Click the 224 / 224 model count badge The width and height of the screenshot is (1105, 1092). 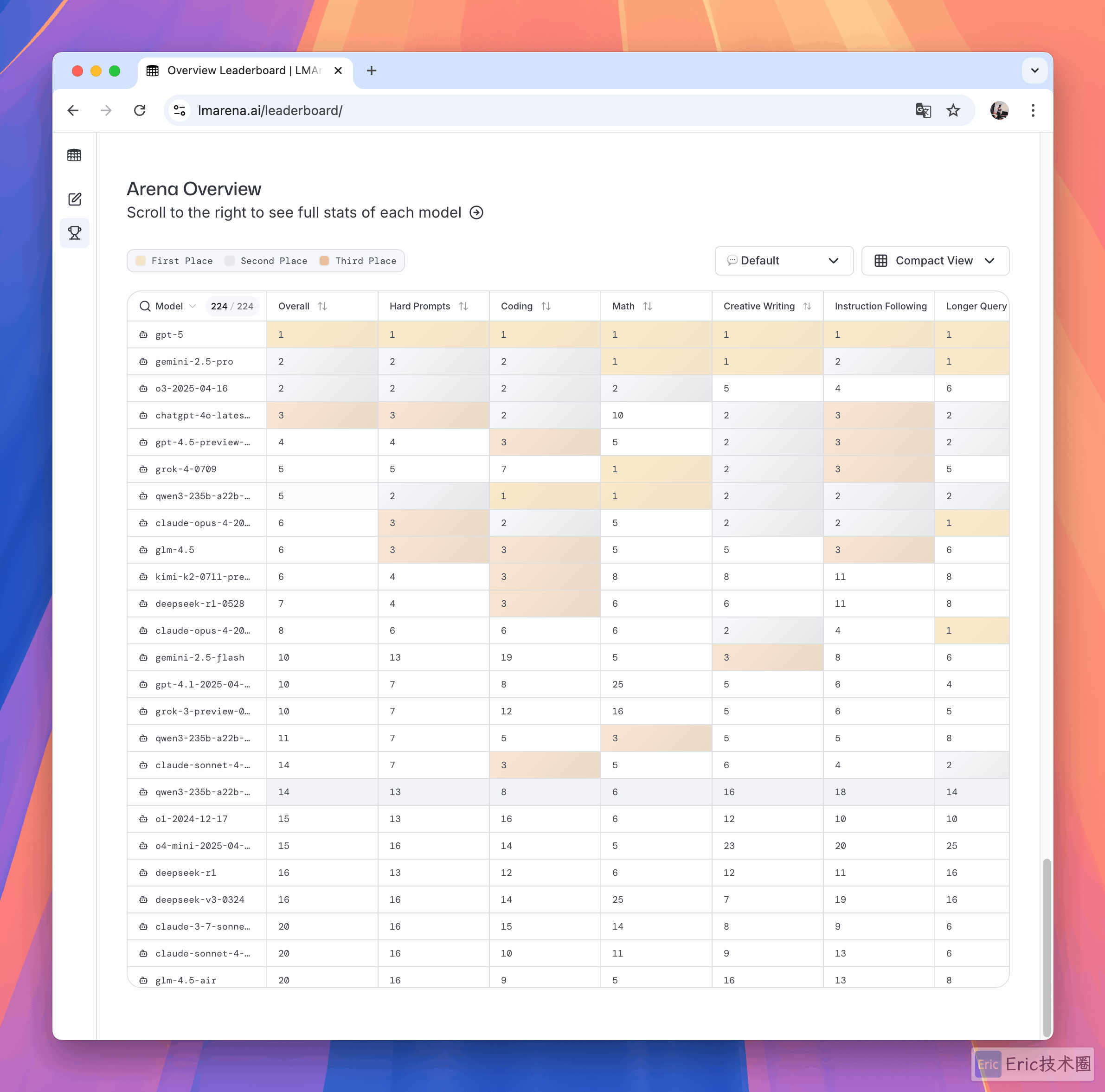pyautogui.click(x=231, y=306)
